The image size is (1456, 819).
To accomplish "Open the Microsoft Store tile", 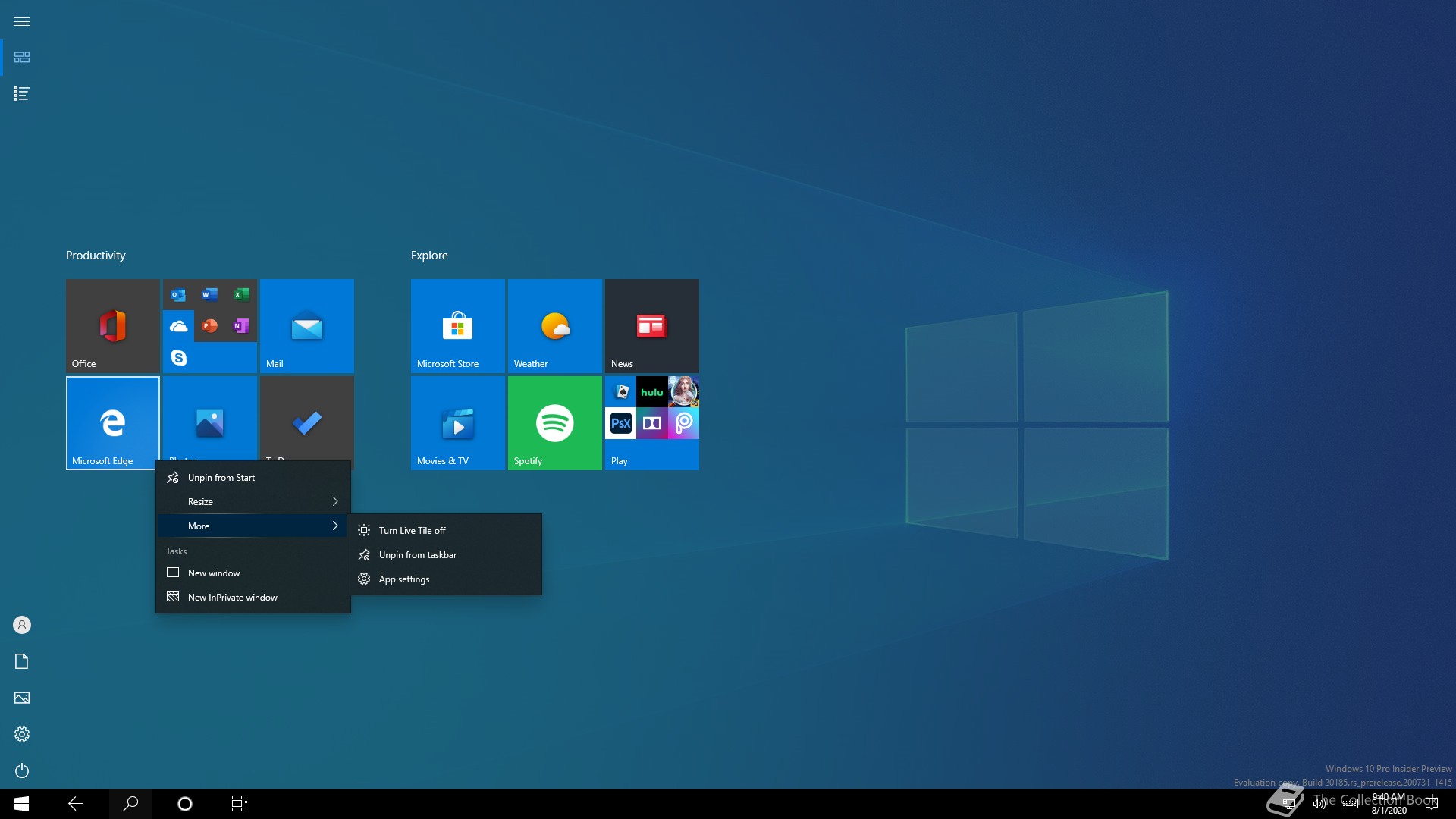I will tap(458, 326).
